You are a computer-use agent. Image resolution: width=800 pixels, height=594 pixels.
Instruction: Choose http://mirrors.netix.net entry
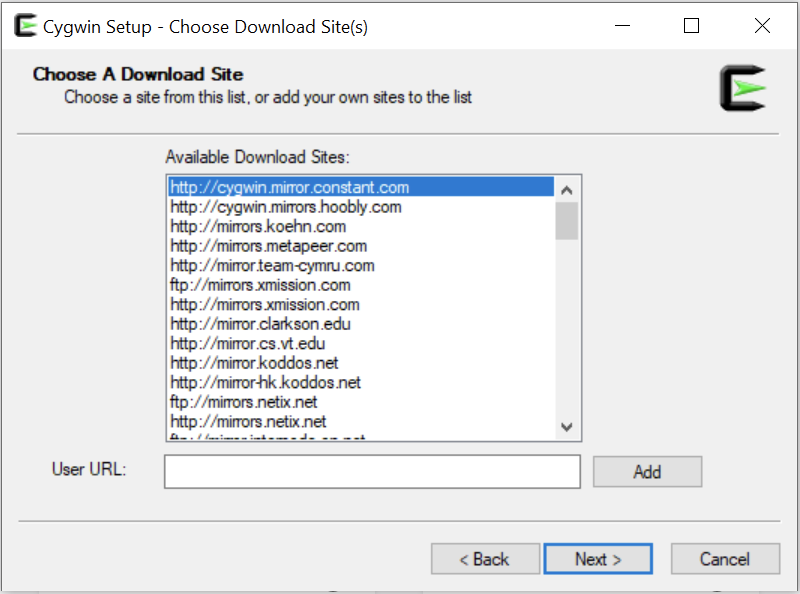pos(361,422)
